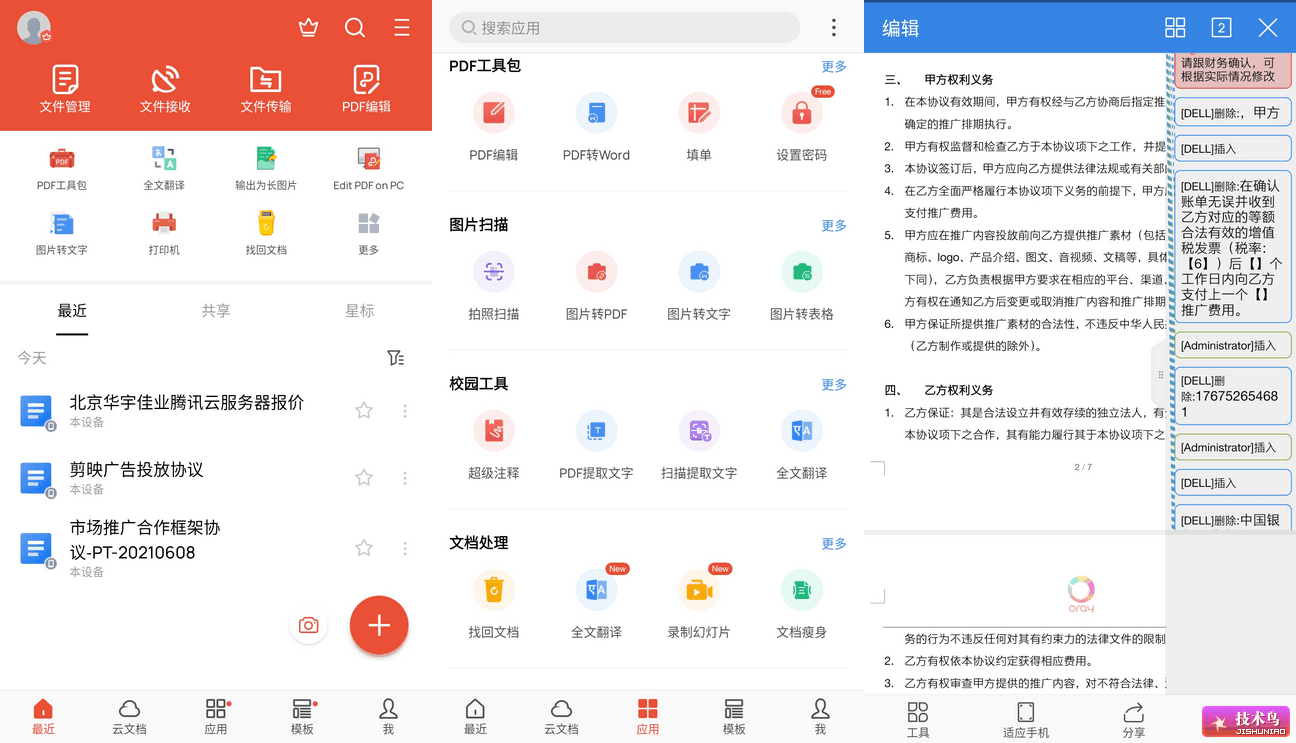Open PDF提取文字 tool
This screenshot has height=743, width=1296.
pos(596,445)
